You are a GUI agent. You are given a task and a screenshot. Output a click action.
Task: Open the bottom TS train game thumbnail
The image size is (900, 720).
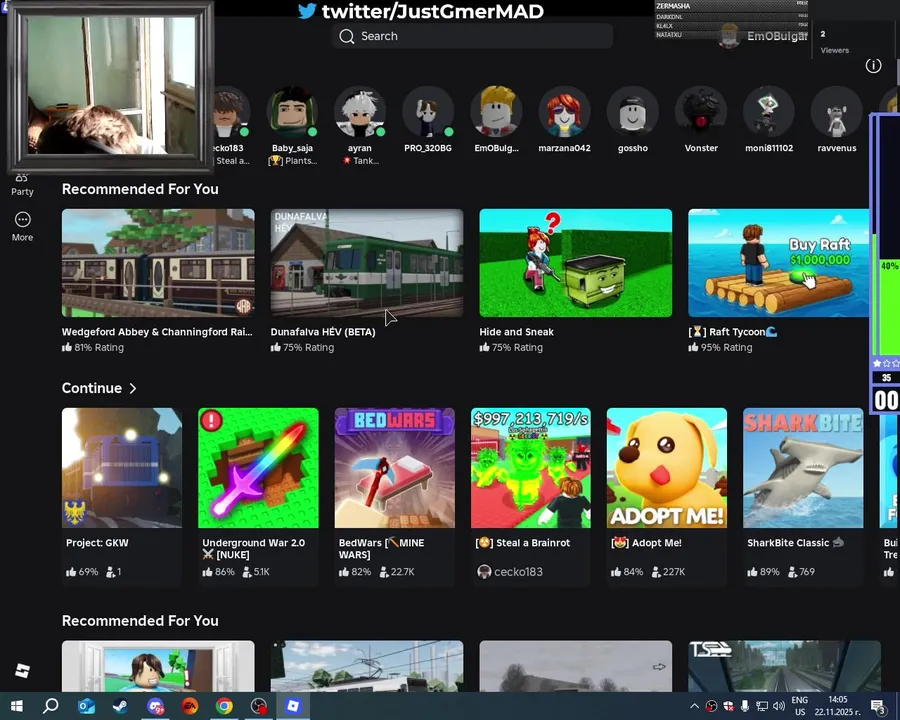tap(785, 667)
